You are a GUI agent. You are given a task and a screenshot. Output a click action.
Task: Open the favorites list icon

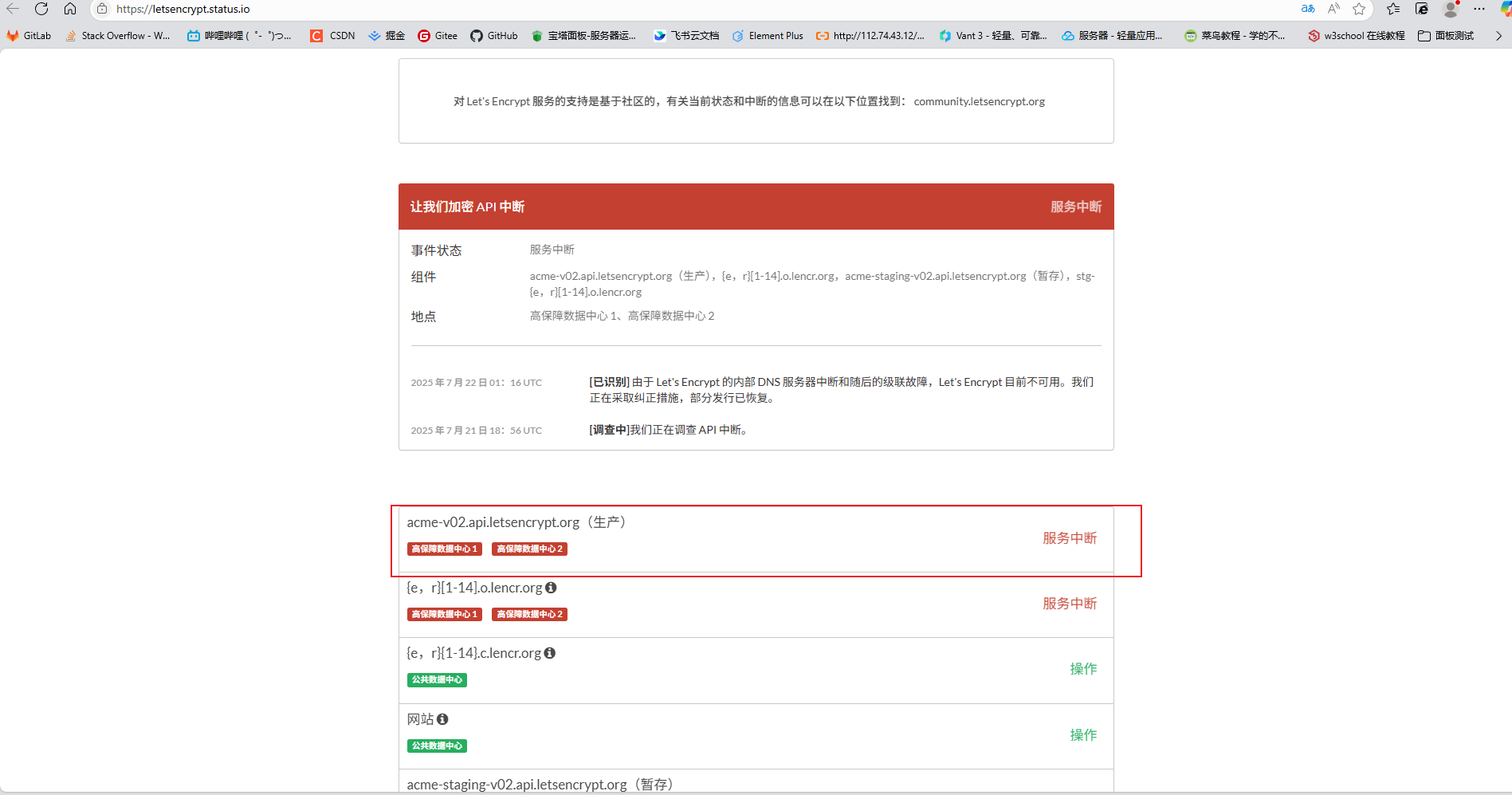[1393, 9]
